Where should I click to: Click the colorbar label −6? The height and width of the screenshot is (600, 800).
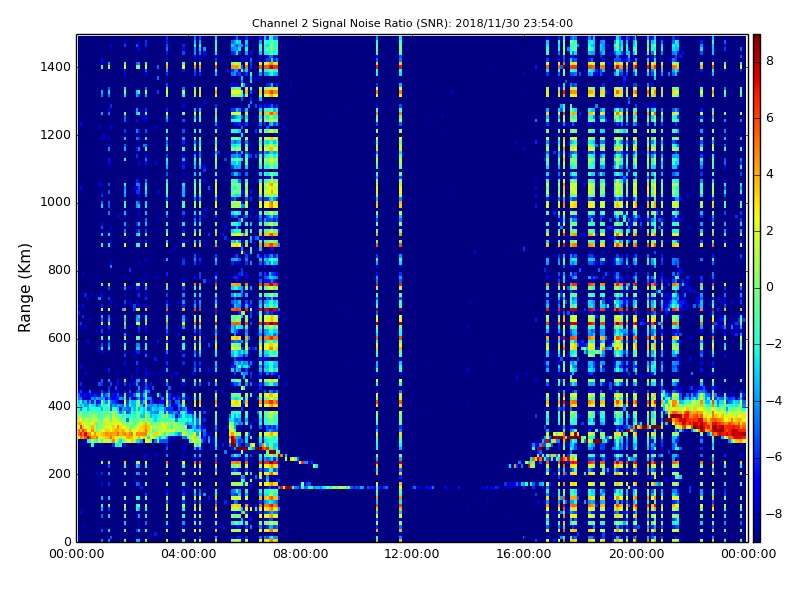pos(774,457)
